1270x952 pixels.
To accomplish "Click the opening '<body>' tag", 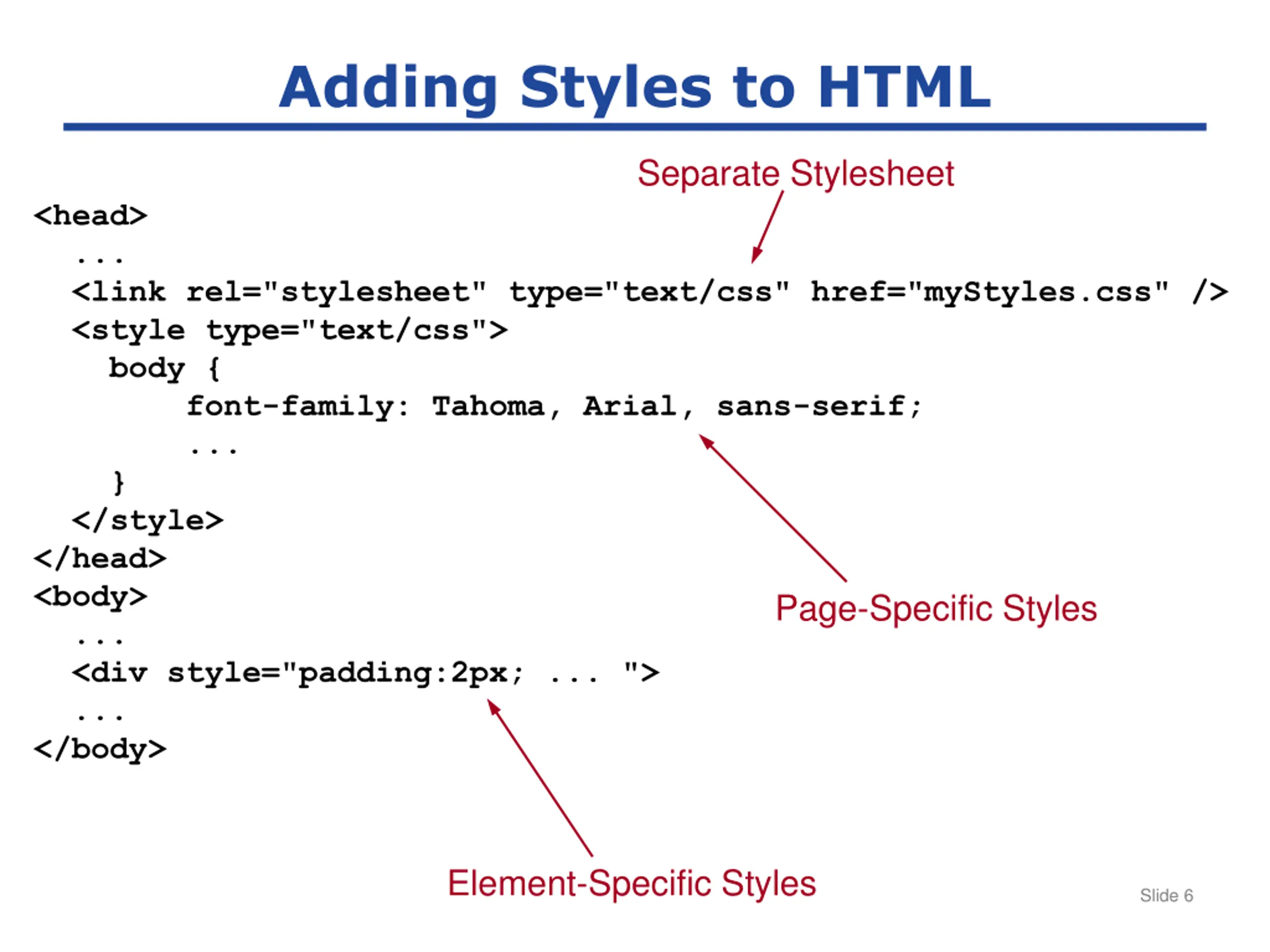I will (90, 597).
